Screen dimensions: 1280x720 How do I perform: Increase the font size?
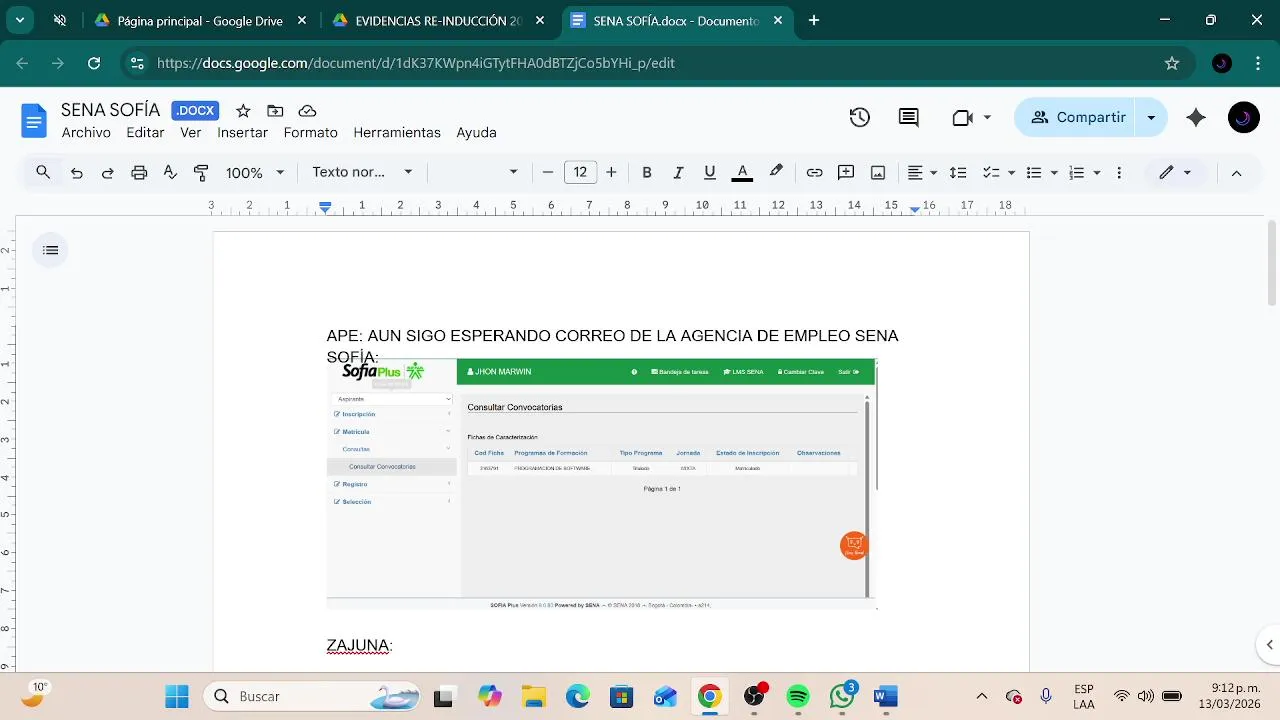[612, 173]
